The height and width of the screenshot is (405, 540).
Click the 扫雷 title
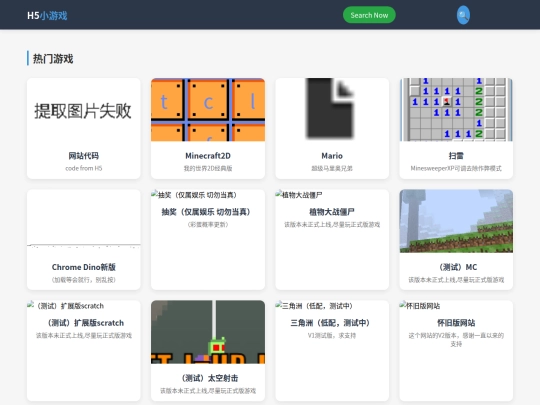(x=456, y=156)
